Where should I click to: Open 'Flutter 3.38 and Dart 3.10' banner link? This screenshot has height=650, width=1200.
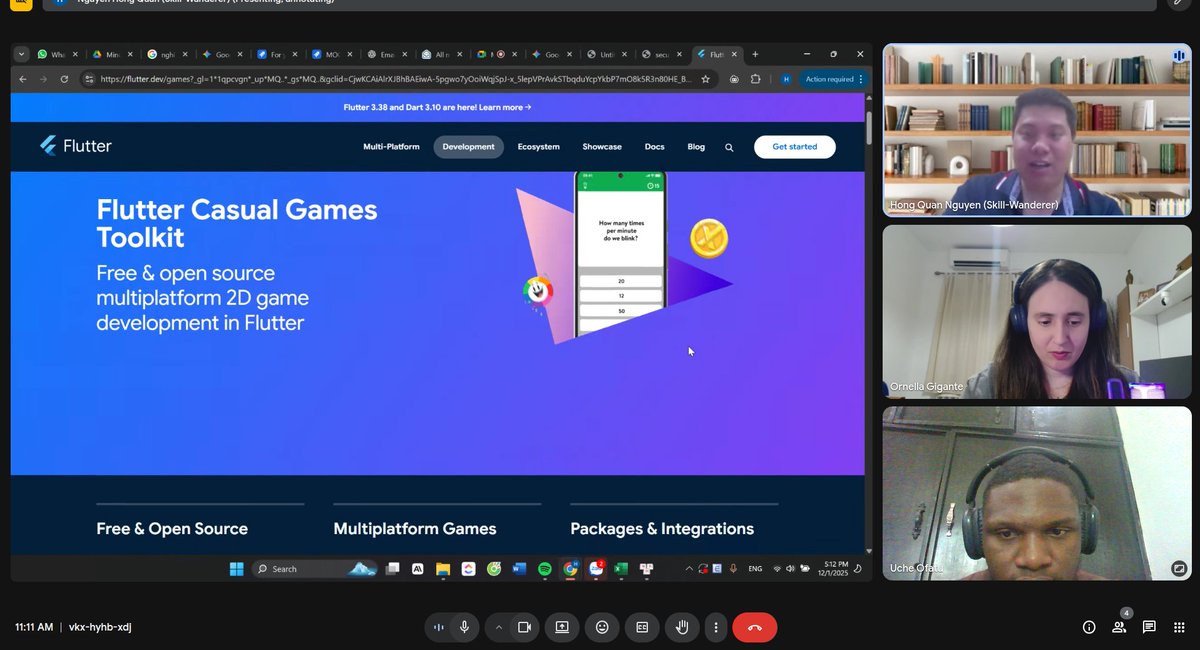click(437, 107)
